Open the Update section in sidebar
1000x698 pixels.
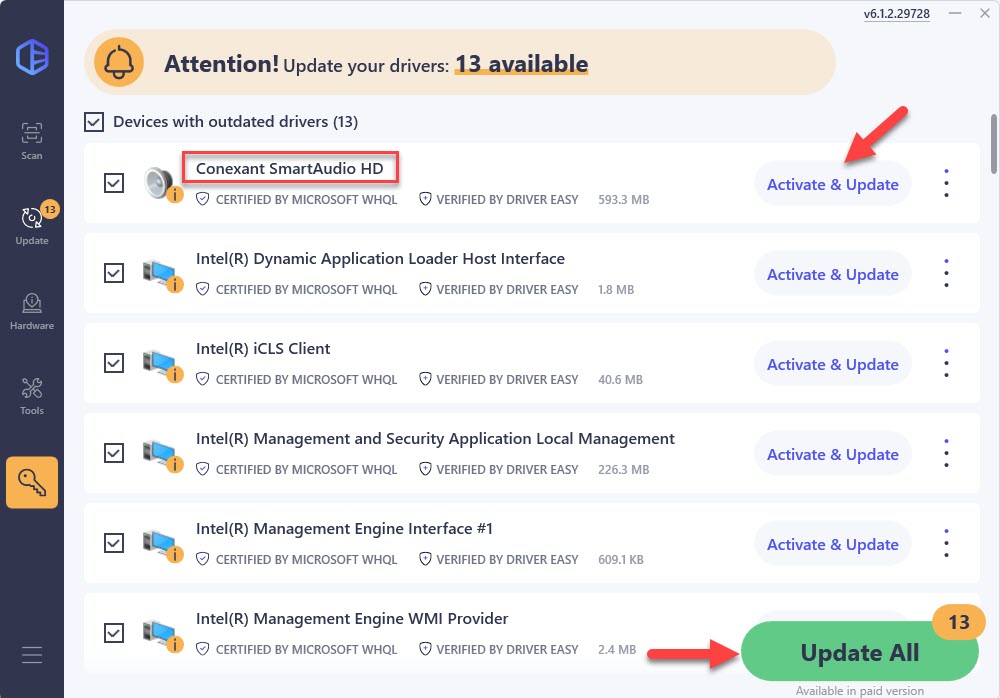(x=32, y=225)
